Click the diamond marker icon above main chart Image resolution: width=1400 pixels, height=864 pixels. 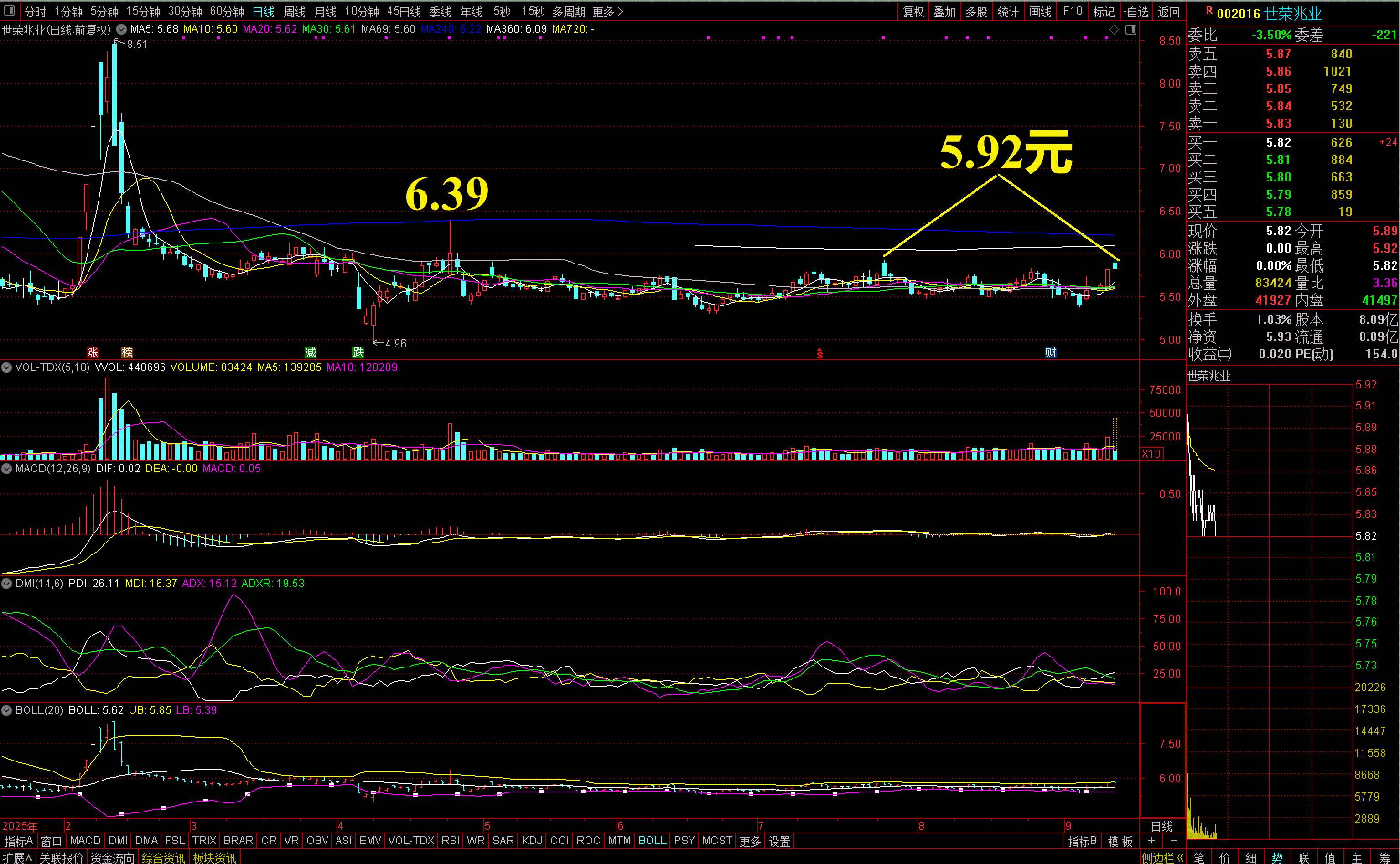pos(1114,29)
